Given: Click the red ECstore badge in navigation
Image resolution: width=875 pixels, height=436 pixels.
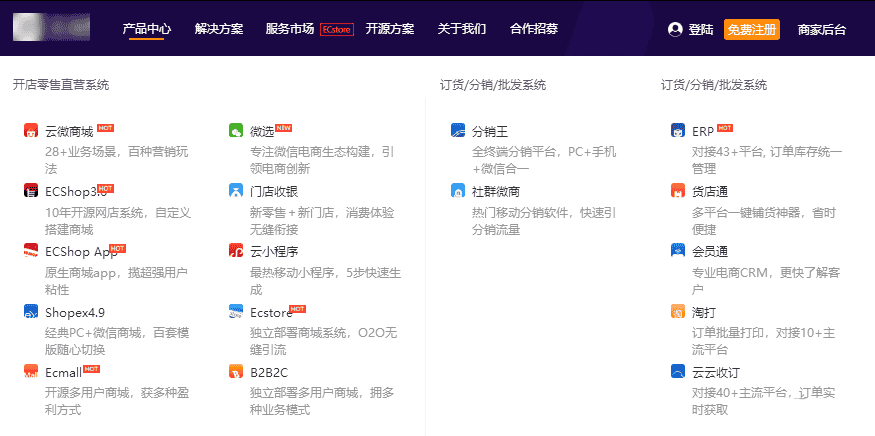Looking at the screenshot, I should coord(337,30).
